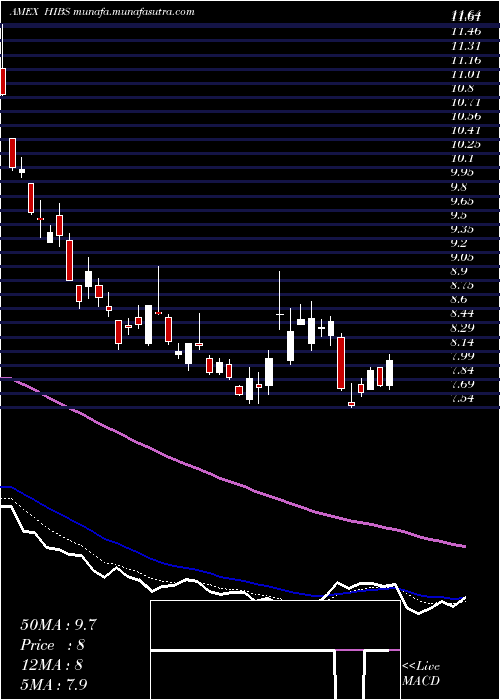Click the 10.41 price level label
This screenshot has height=700, width=500.
466,131
